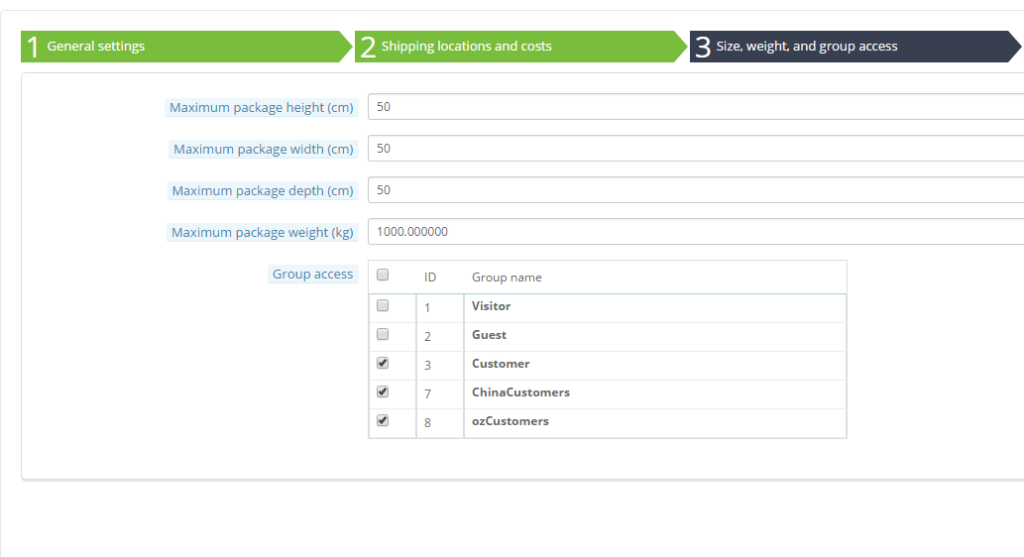Click the Visitor group name text
The width and height of the screenshot is (1024, 557).
491,306
